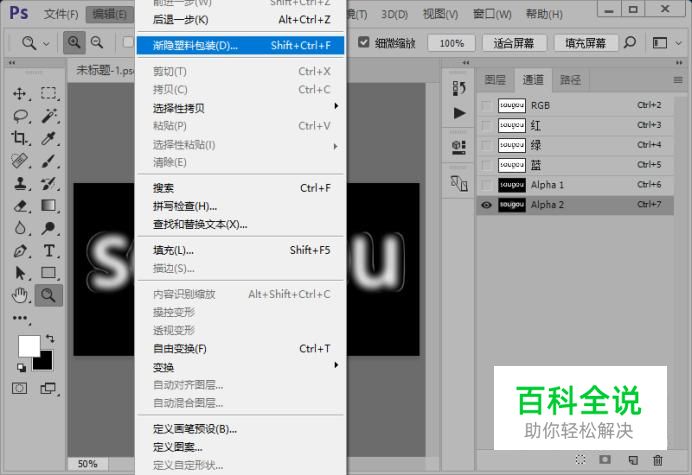Select the Healing Brush tool

point(19,161)
